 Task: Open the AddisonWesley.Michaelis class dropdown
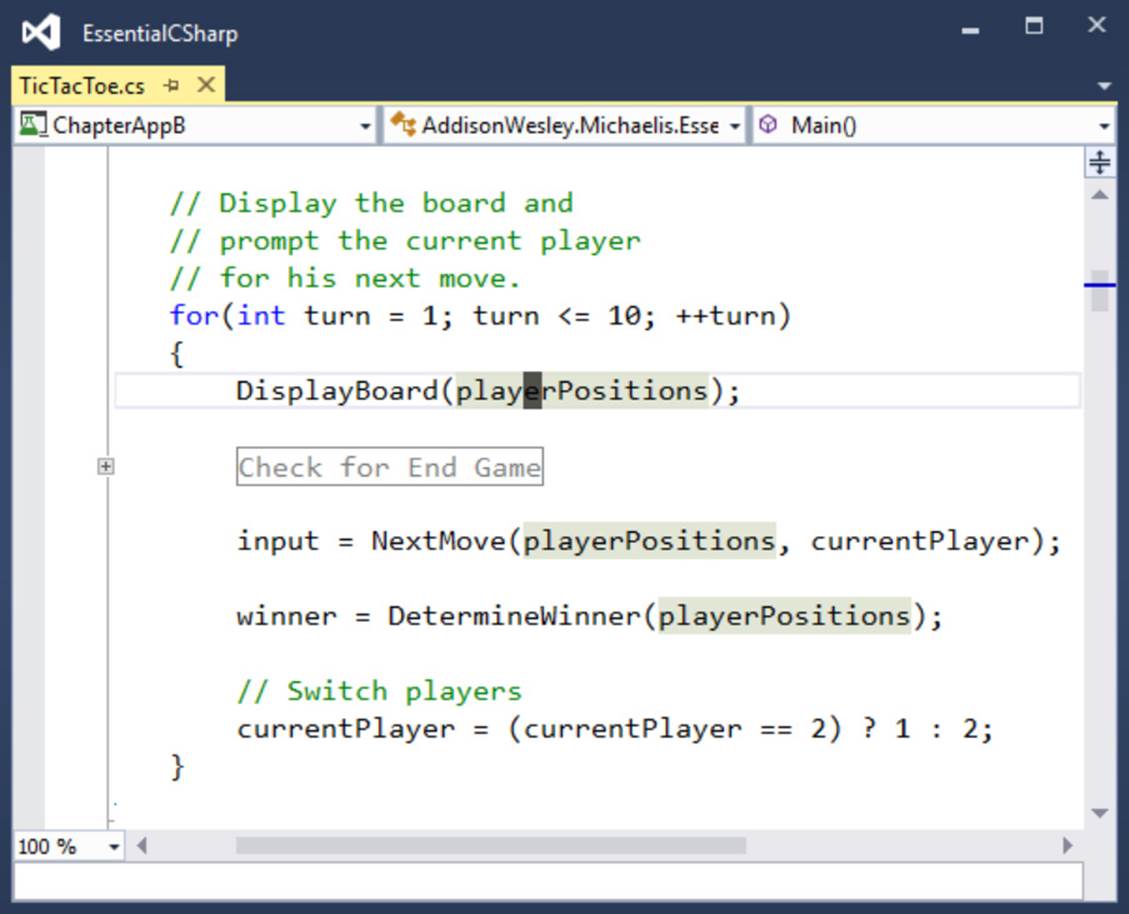pyautogui.click(x=563, y=126)
